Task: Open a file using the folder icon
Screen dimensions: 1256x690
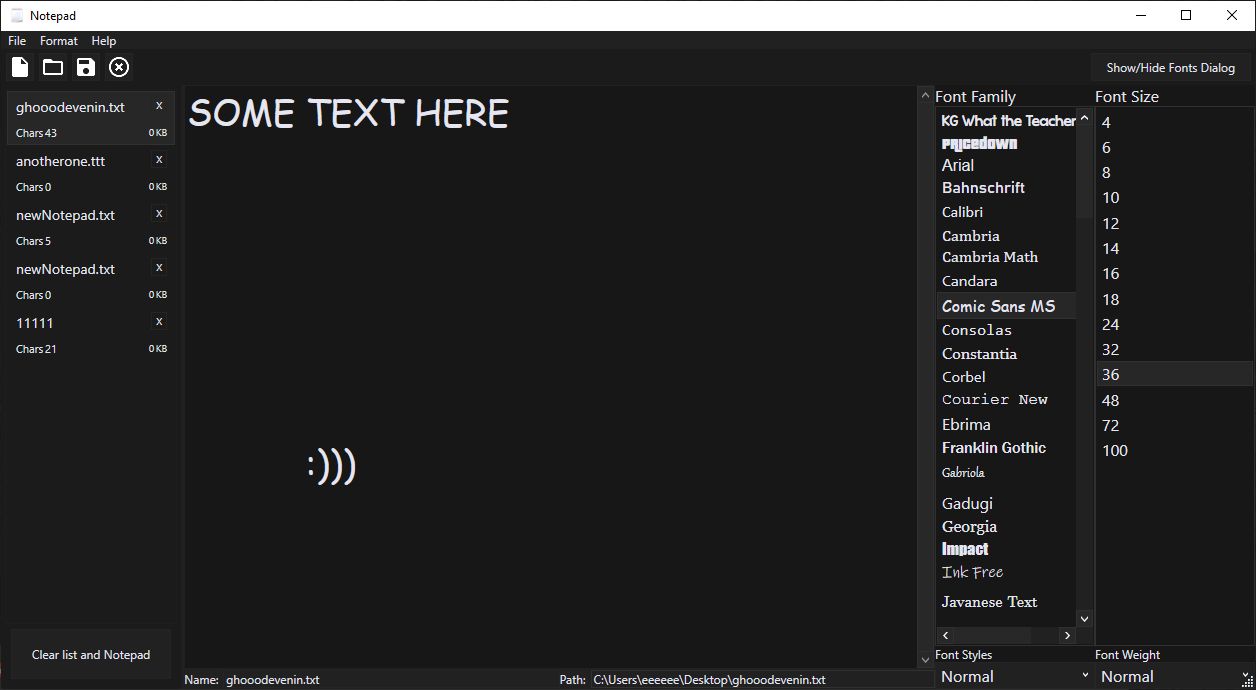Action: point(53,67)
